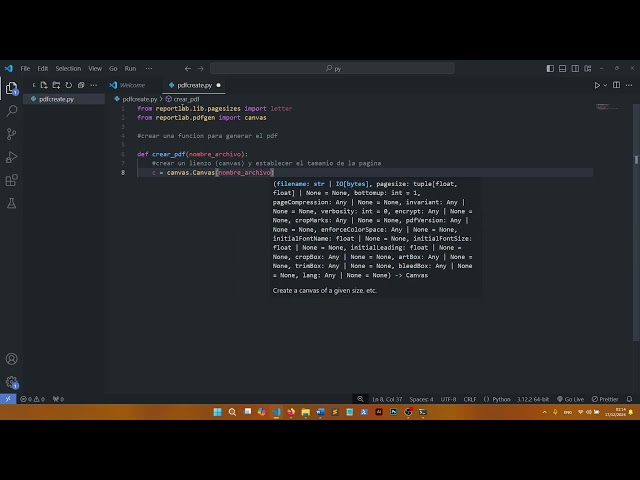640x480 pixels.
Task: Run the Python file with play button
Action: [597, 85]
